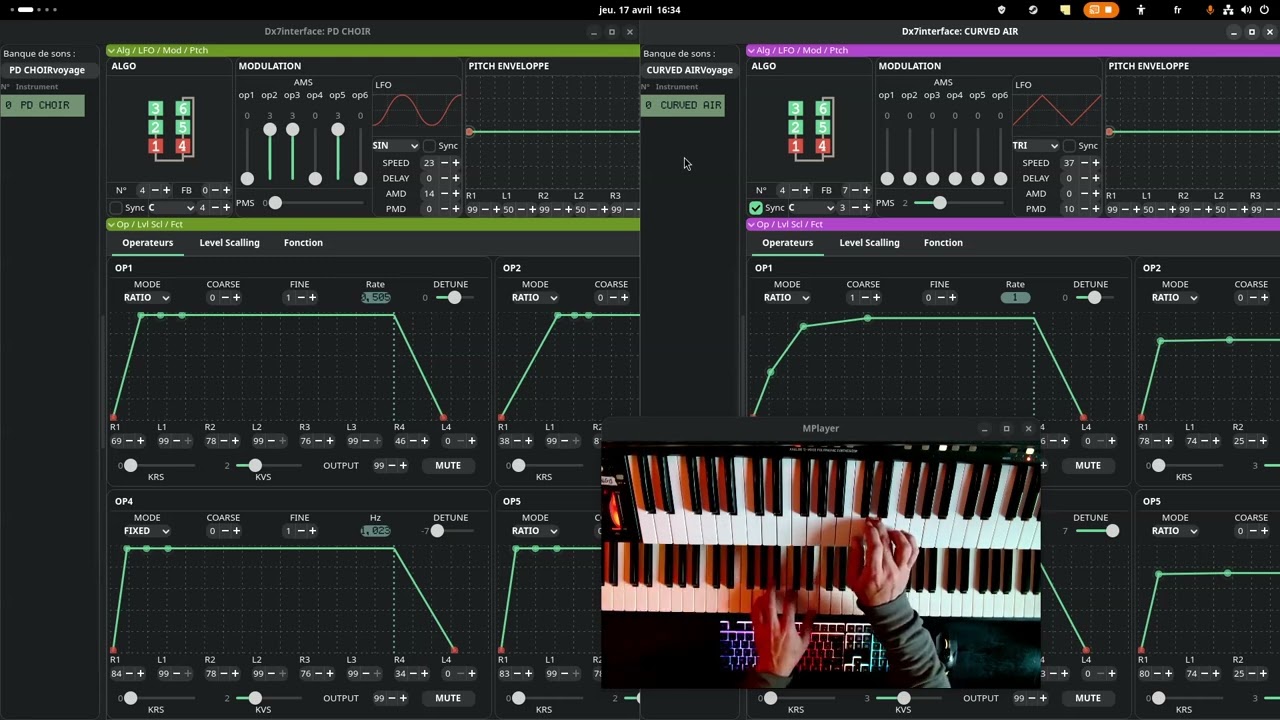Image resolution: width=1280 pixels, height=720 pixels.
Task: Open the sticky notes tray icon
Action: tap(1065, 10)
